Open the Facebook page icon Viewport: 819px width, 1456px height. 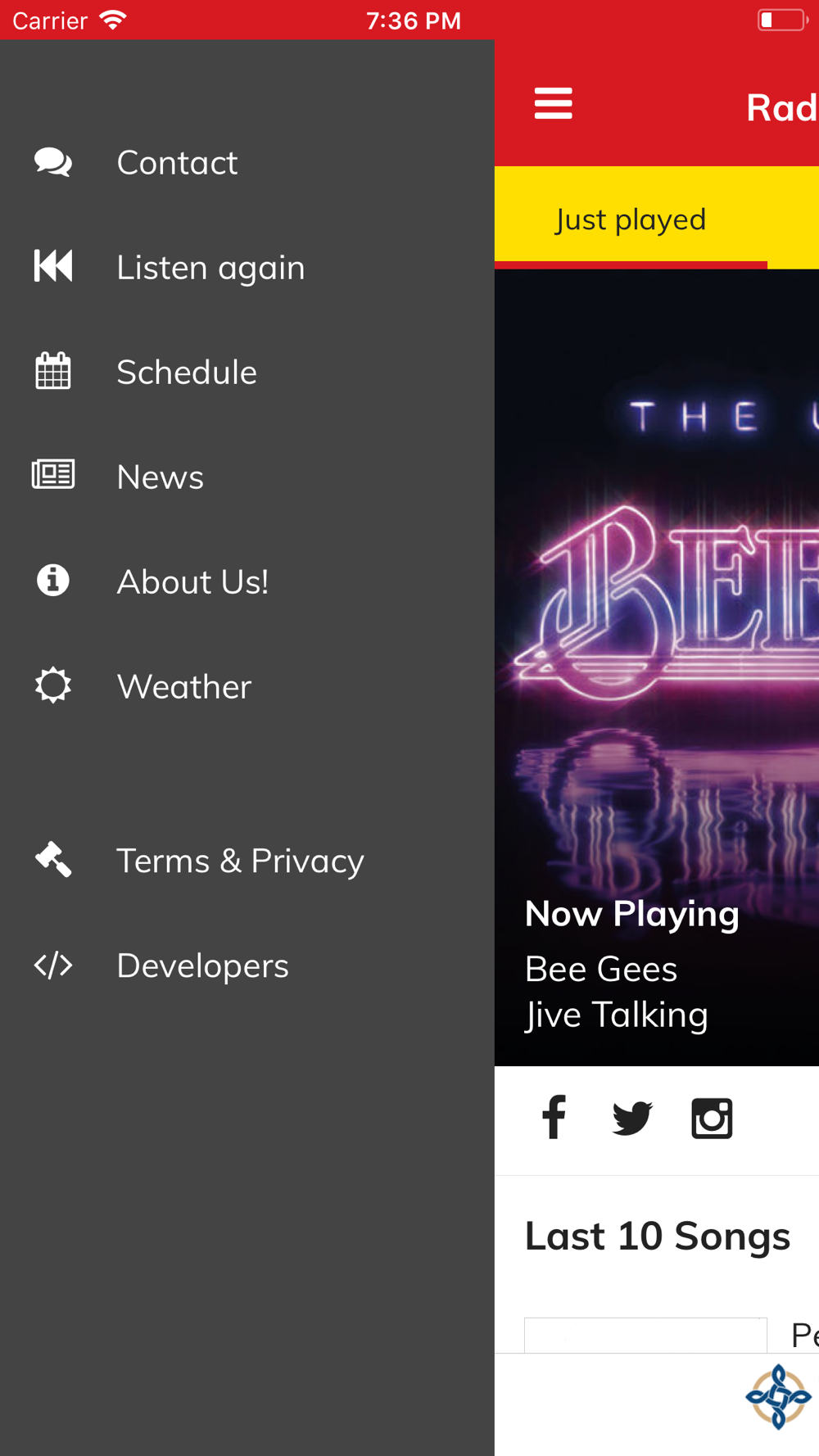click(x=554, y=1117)
